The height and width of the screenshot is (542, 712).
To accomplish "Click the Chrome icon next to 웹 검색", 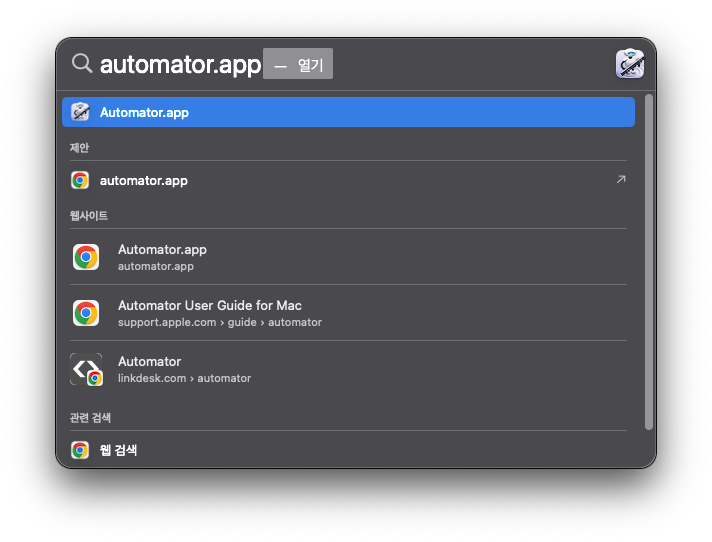I will (x=80, y=450).
